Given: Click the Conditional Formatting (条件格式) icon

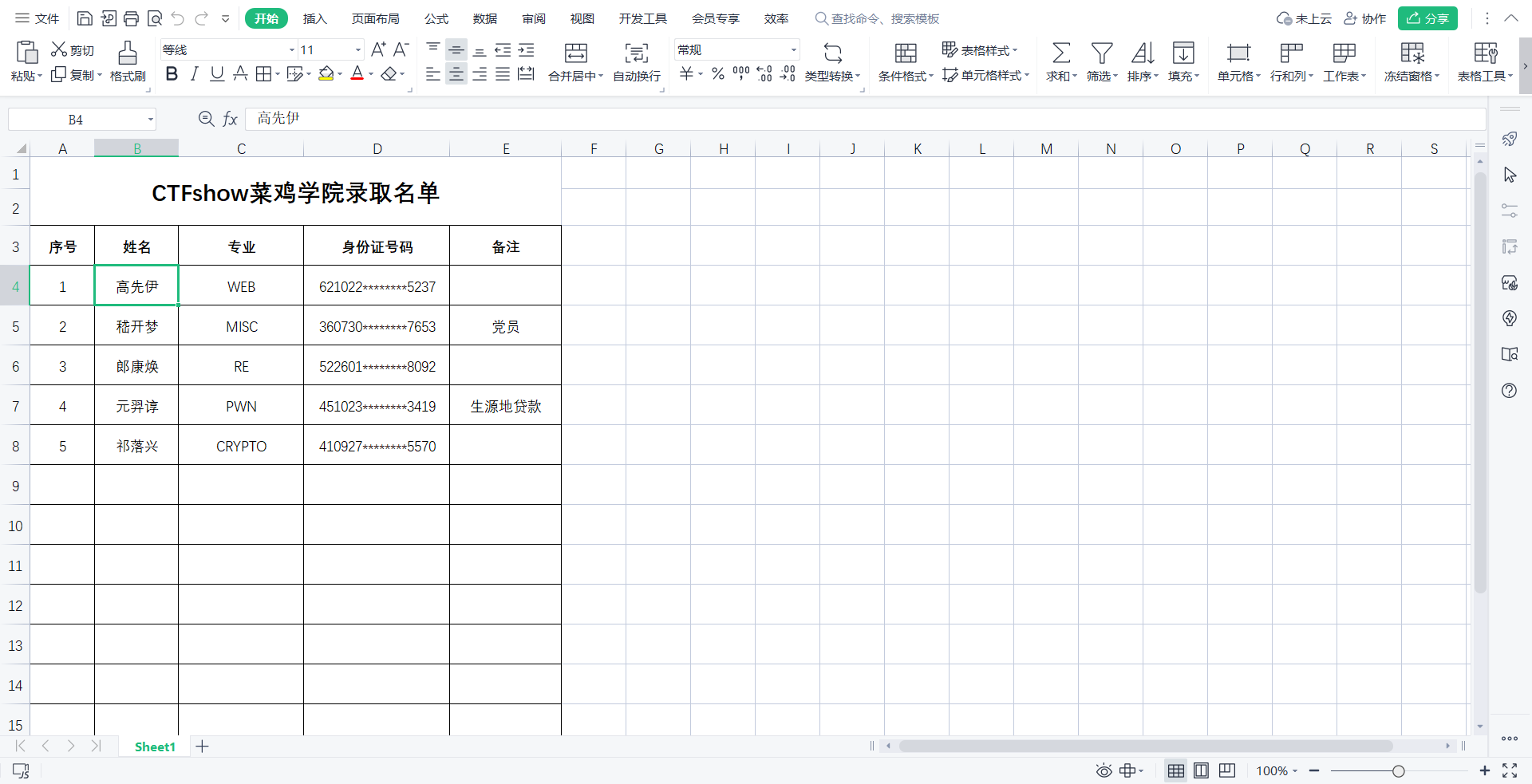Looking at the screenshot, I should 905,53.
